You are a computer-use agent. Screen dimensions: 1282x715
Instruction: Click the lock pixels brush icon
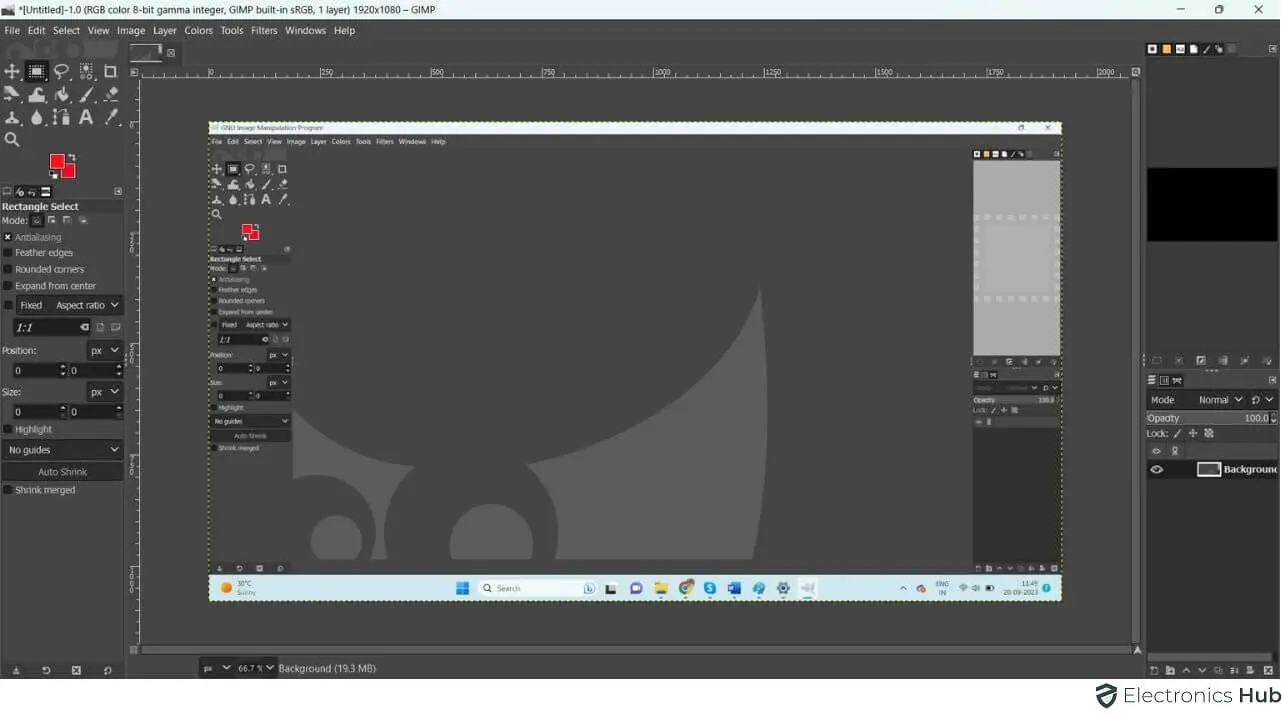(1178, 434)
